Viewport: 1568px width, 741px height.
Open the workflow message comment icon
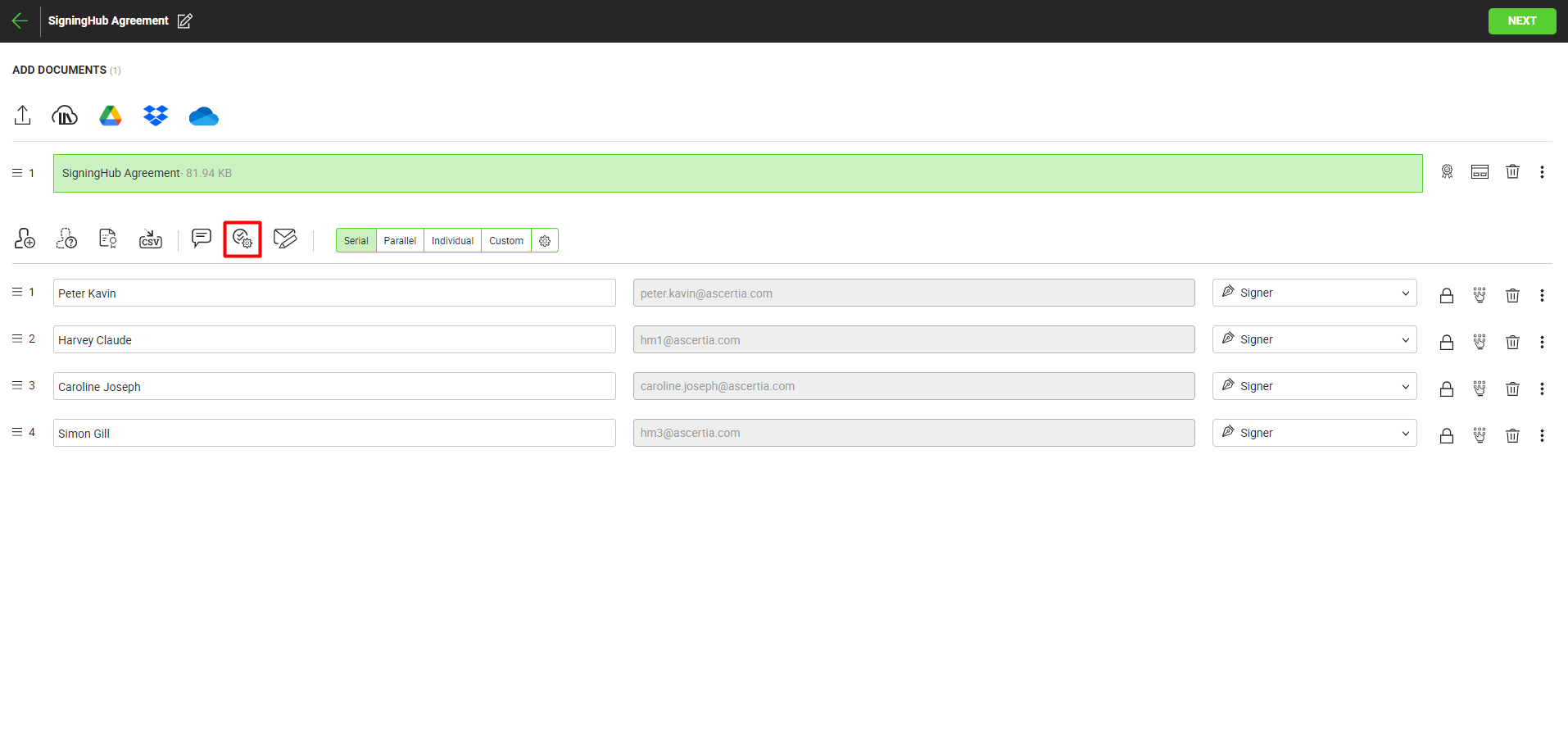click(201, 239)
